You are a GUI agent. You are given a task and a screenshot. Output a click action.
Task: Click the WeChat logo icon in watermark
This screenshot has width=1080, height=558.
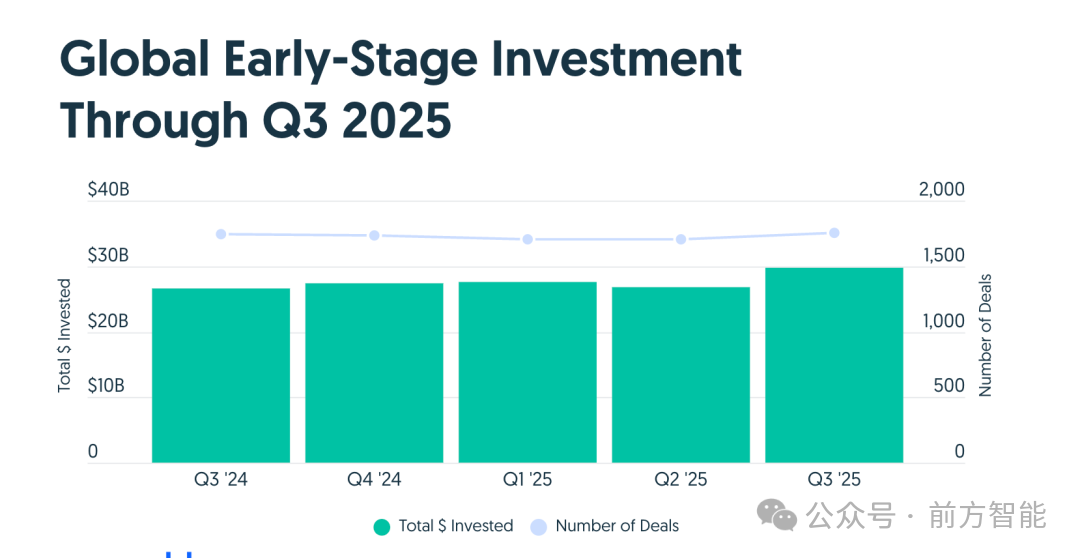click(x=777, y=514)
